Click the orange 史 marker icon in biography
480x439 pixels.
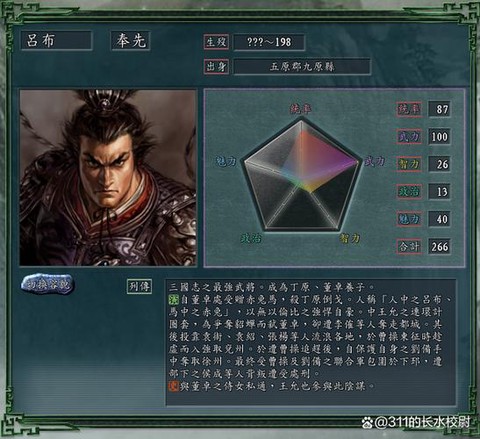point(173,386)
